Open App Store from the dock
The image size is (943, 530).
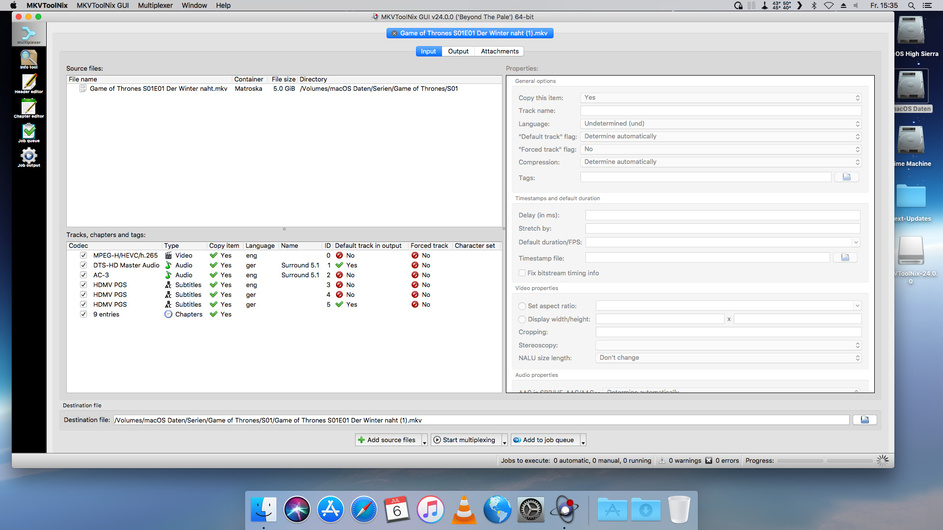pyautogui.click(x=330, y=510)
